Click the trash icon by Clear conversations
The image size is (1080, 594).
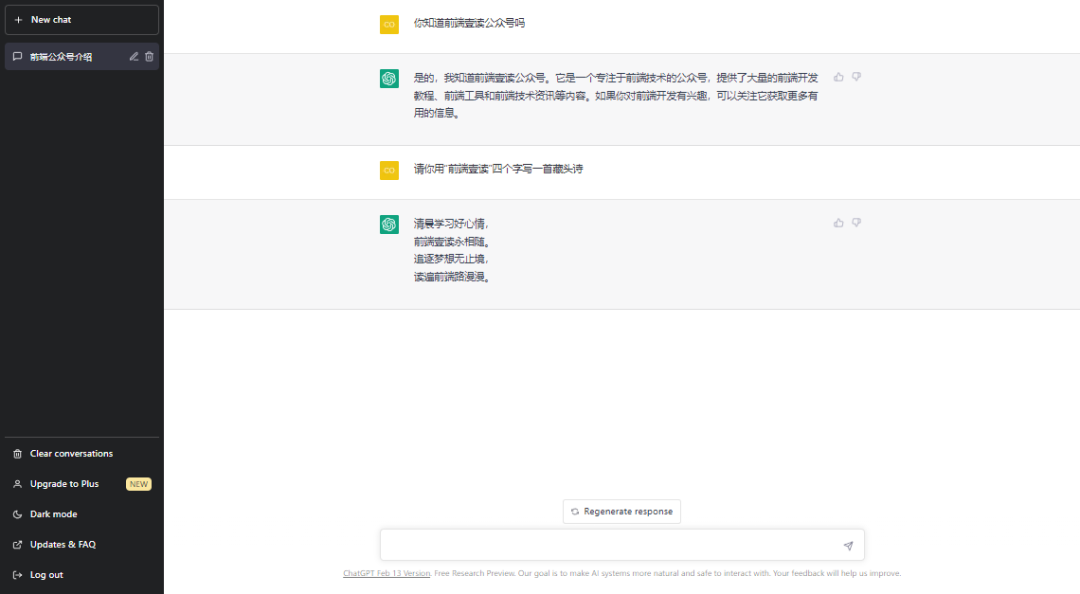[x=18, y=453]
